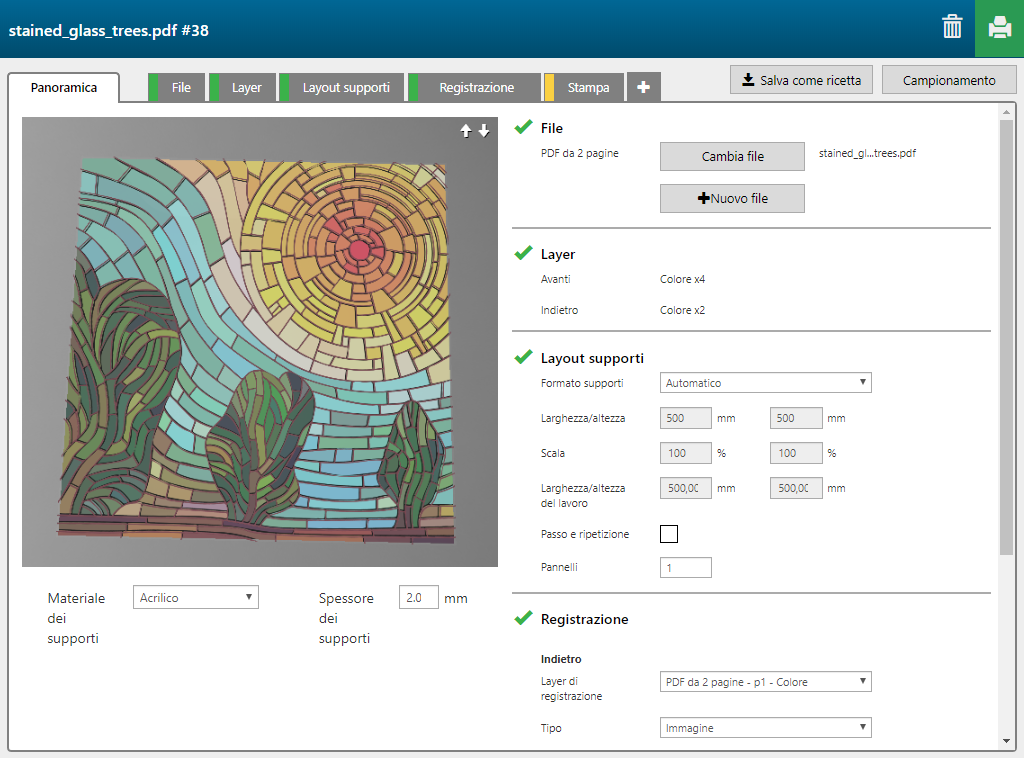
Task: Click the down arrow above preview
Action: point(484,131)
